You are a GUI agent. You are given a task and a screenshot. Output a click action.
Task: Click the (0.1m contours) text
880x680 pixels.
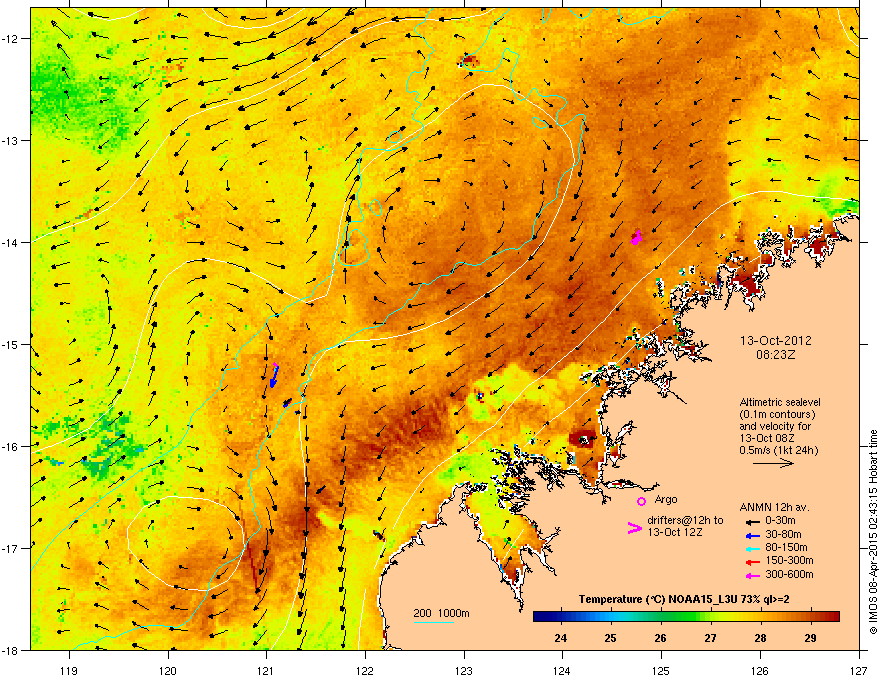777,415
